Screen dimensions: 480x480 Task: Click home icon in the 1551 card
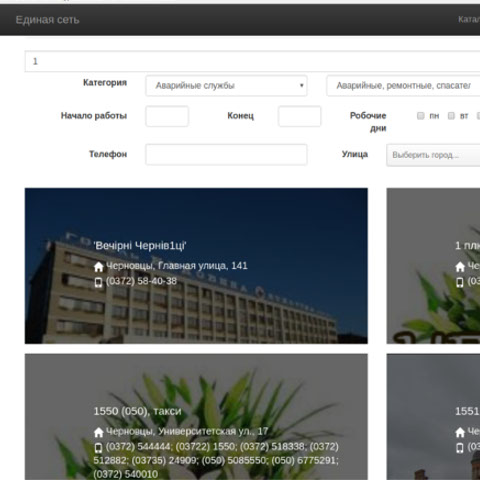pos(460,432)
